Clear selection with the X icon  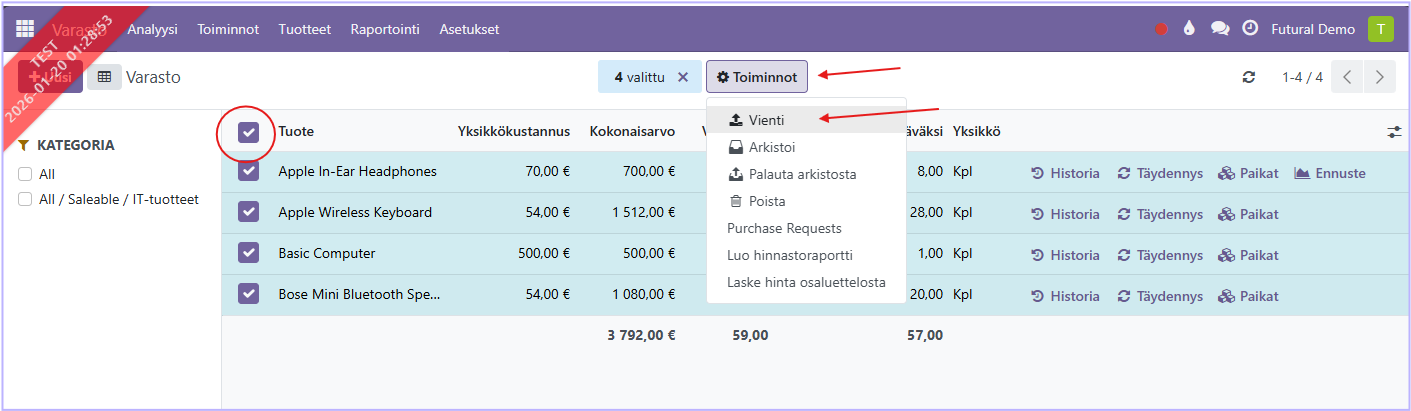click(x=683, y=77)
